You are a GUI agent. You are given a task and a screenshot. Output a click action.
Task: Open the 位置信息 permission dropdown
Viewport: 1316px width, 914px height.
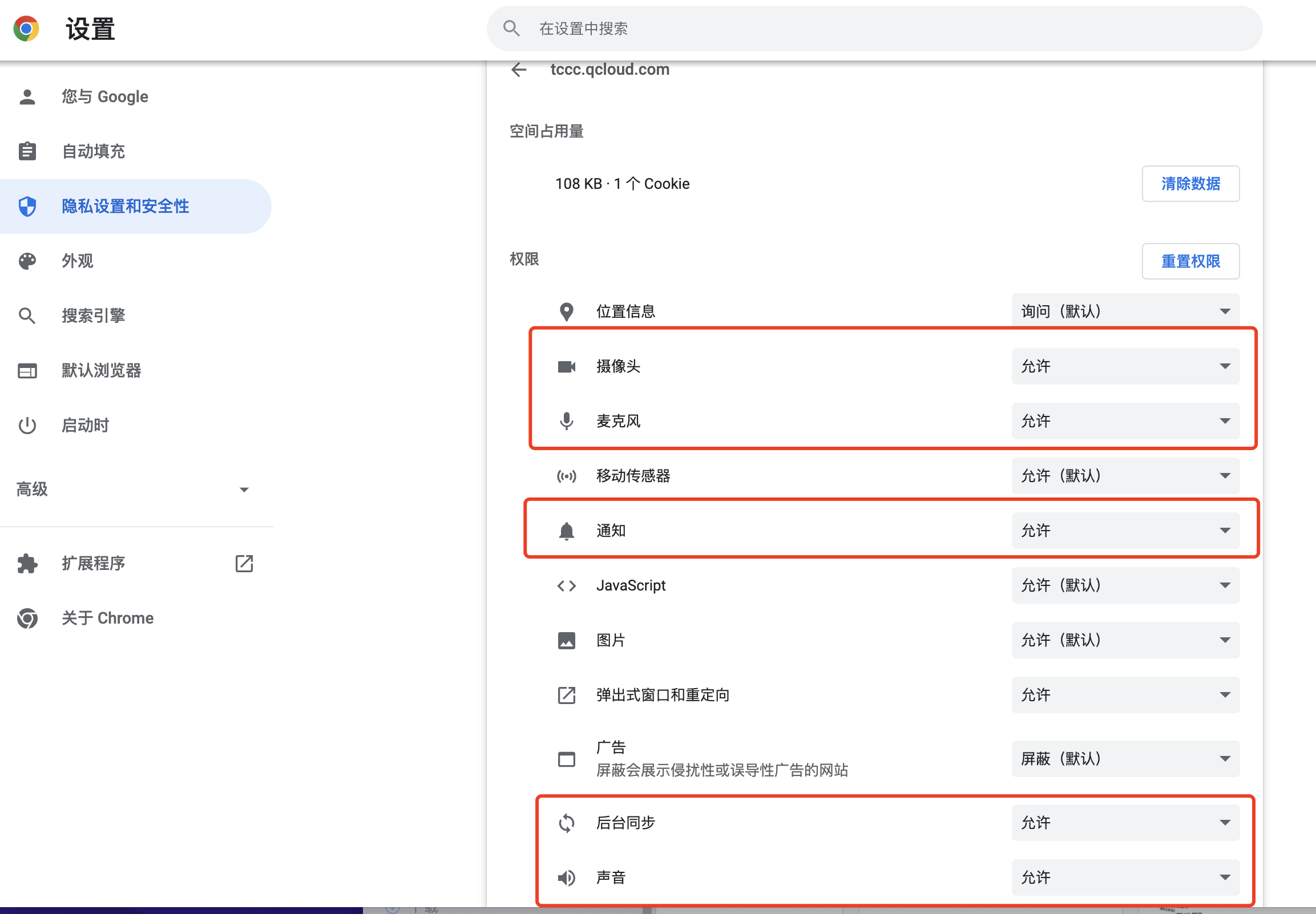click(1125, 312)
